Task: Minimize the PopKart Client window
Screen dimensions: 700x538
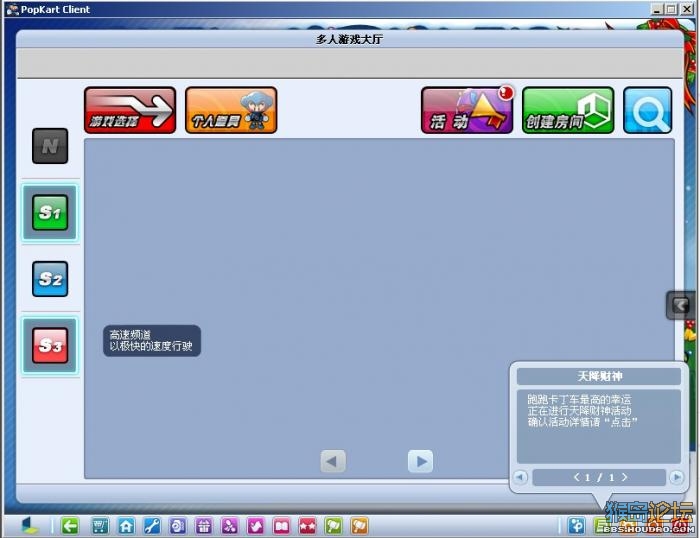Action: (657, 9)
